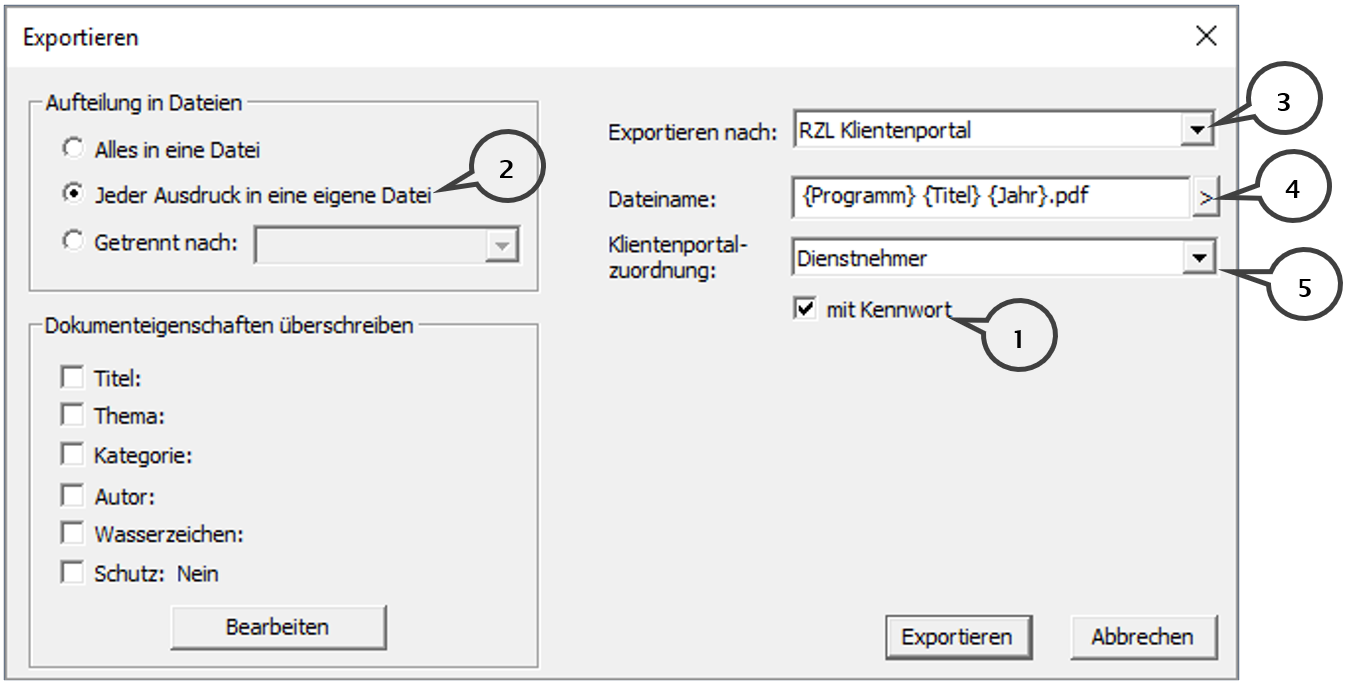This screenshot has width=1348, height=682.
Task: Select the 'Getrennt nach' radio button
Action: 73,243
